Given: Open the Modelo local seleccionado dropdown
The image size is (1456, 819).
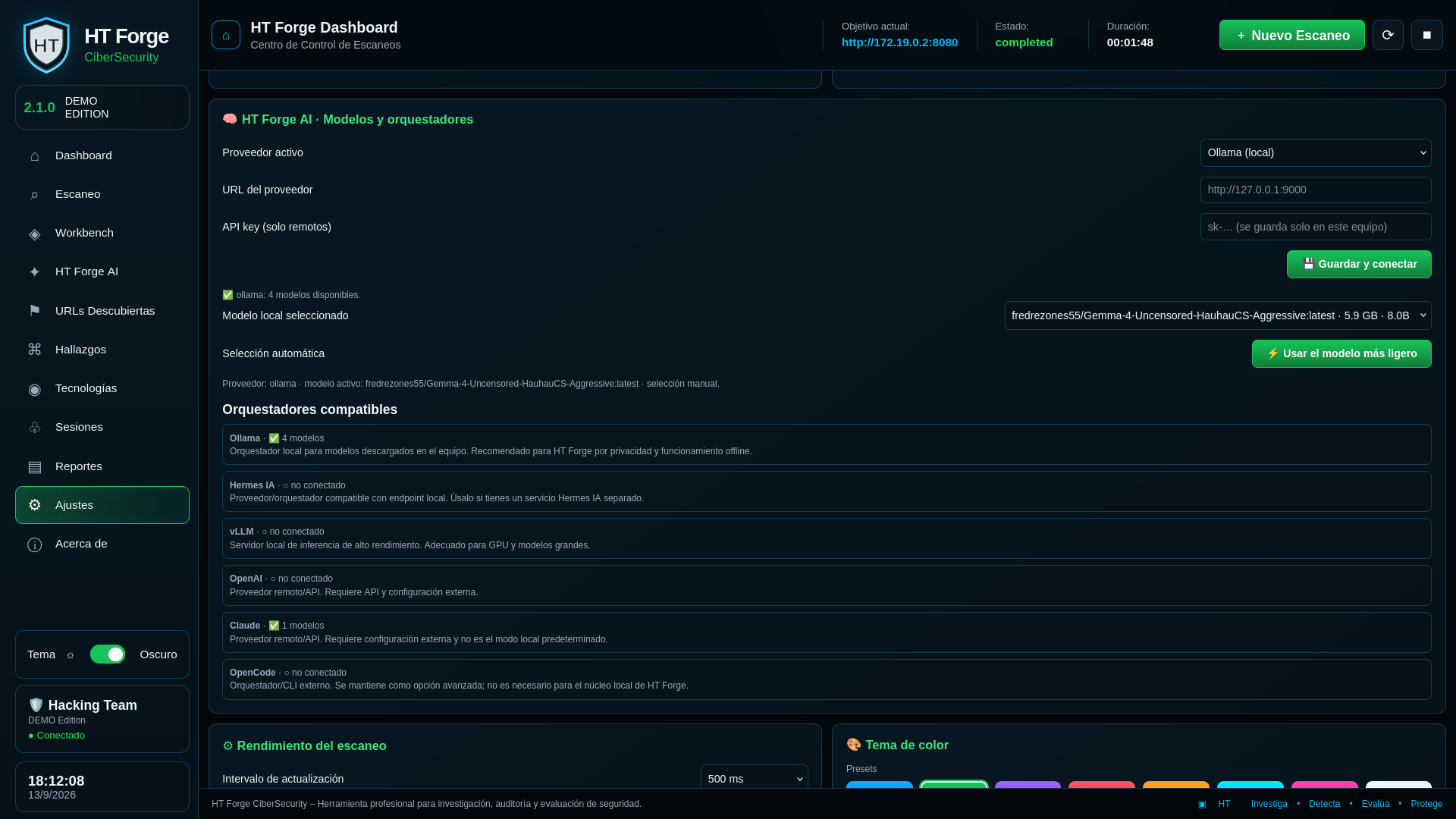Looking at the screenshot, I should [x=1218, y=315].
